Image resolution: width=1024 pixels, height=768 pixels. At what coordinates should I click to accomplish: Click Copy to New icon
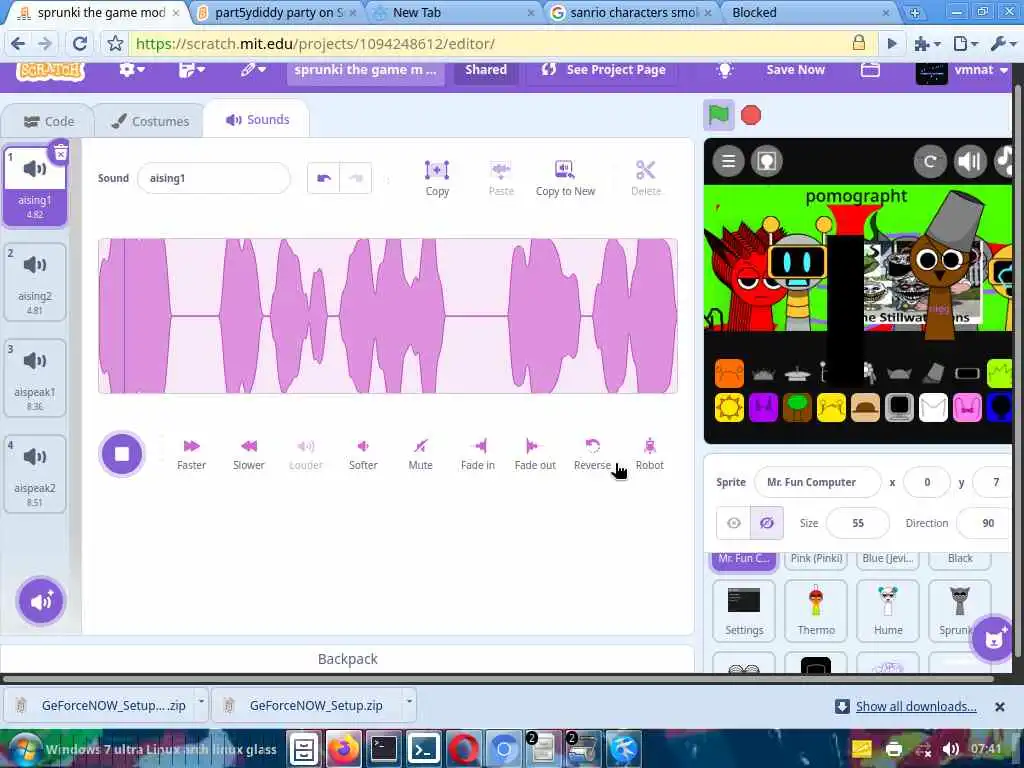tap(566, 178)
